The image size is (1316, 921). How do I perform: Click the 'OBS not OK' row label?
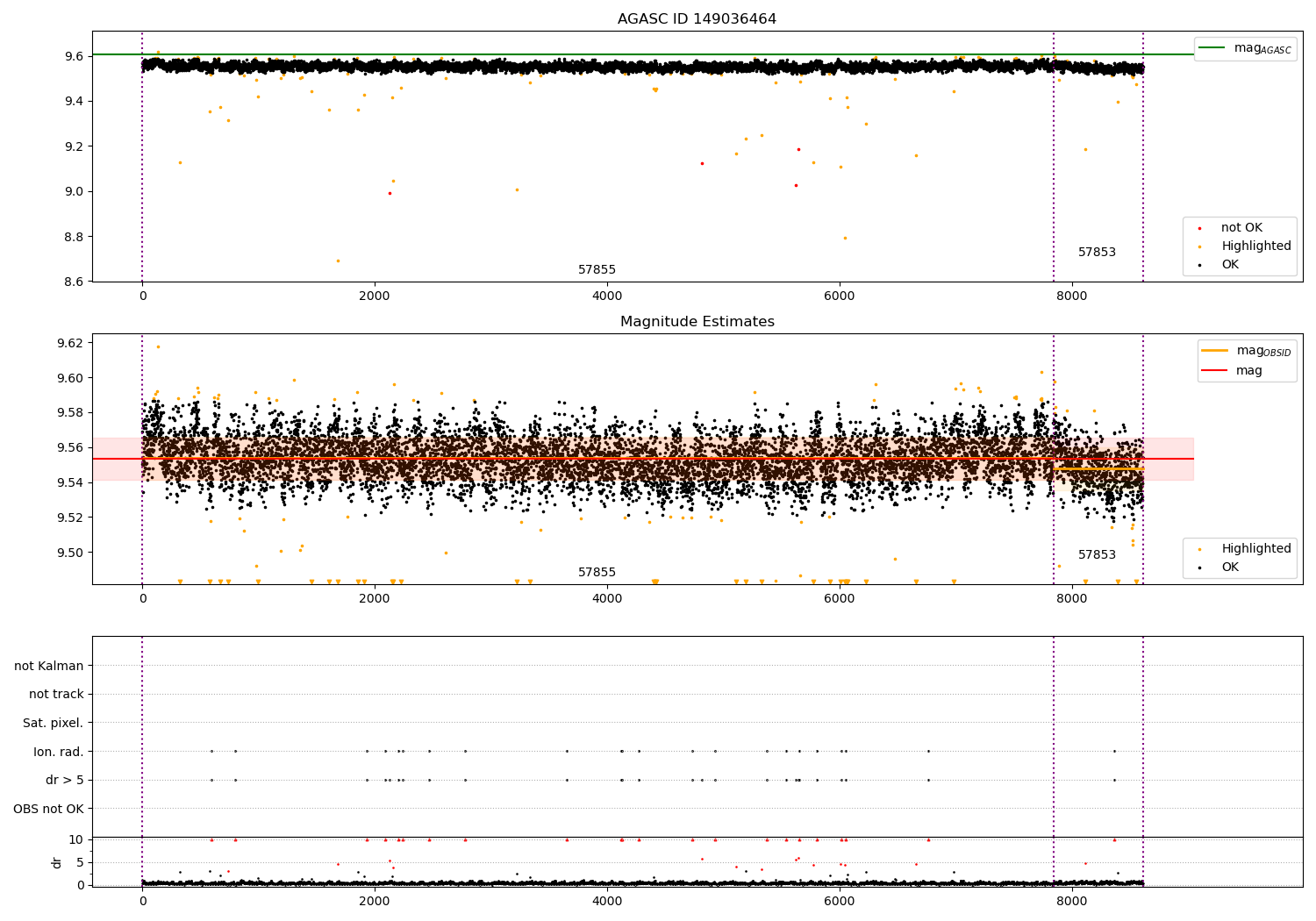pyautogui.click(x=49, y=810)
